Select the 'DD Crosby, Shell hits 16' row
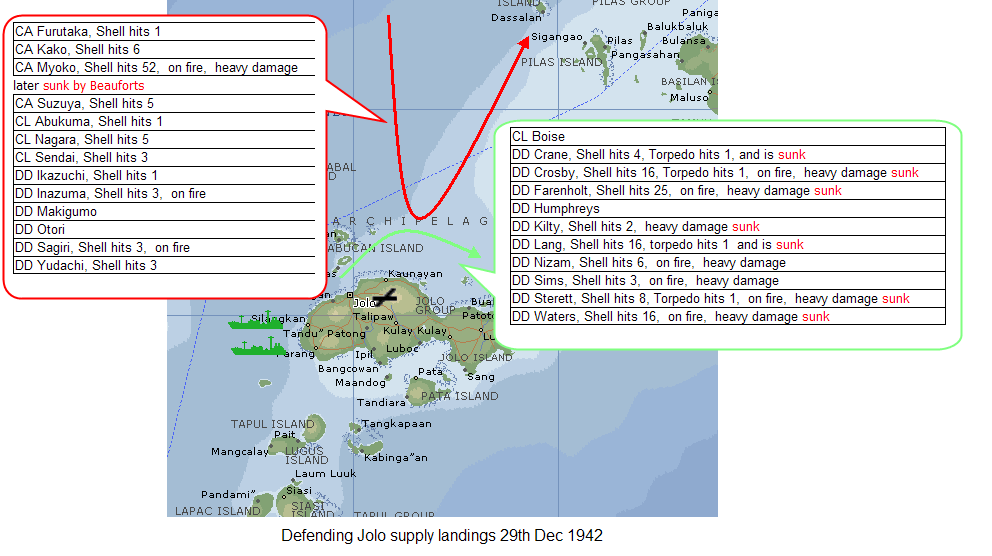 728,173
